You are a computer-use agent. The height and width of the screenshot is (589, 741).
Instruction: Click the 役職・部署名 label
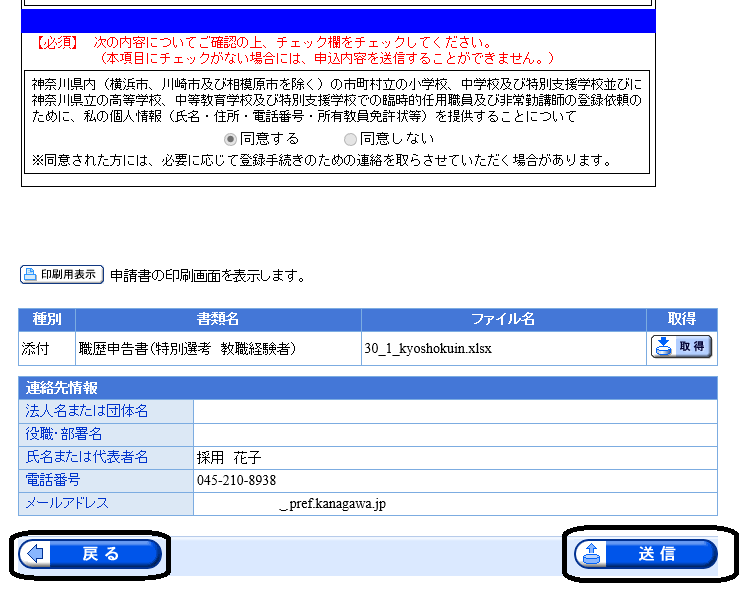[x=63, y=434]
